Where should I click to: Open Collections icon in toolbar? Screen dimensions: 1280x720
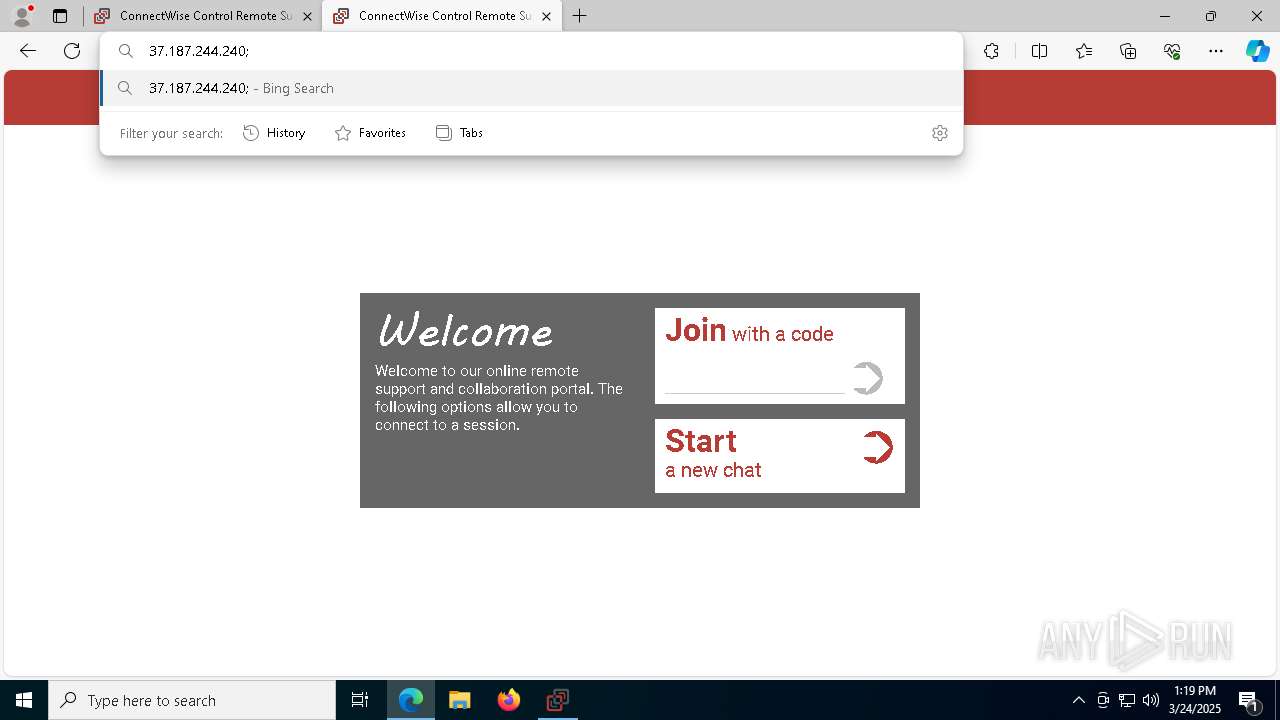click(1128, 51)
